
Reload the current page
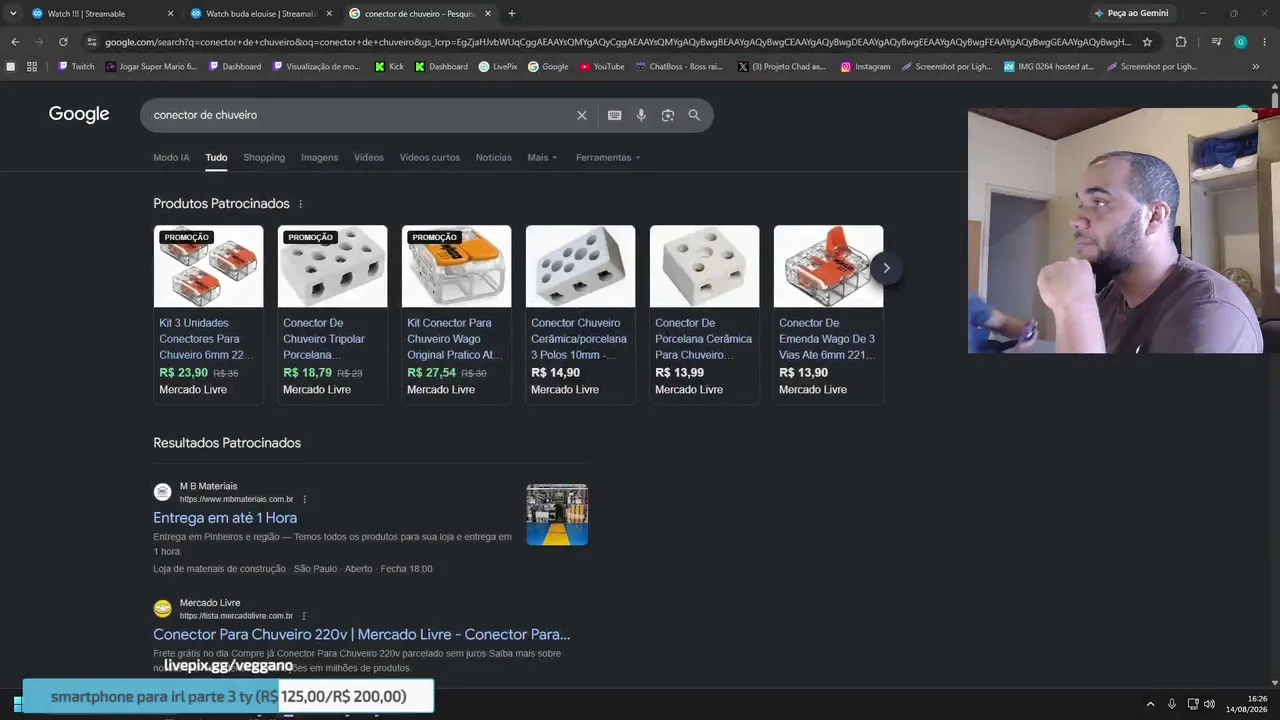tap(63, 42)
